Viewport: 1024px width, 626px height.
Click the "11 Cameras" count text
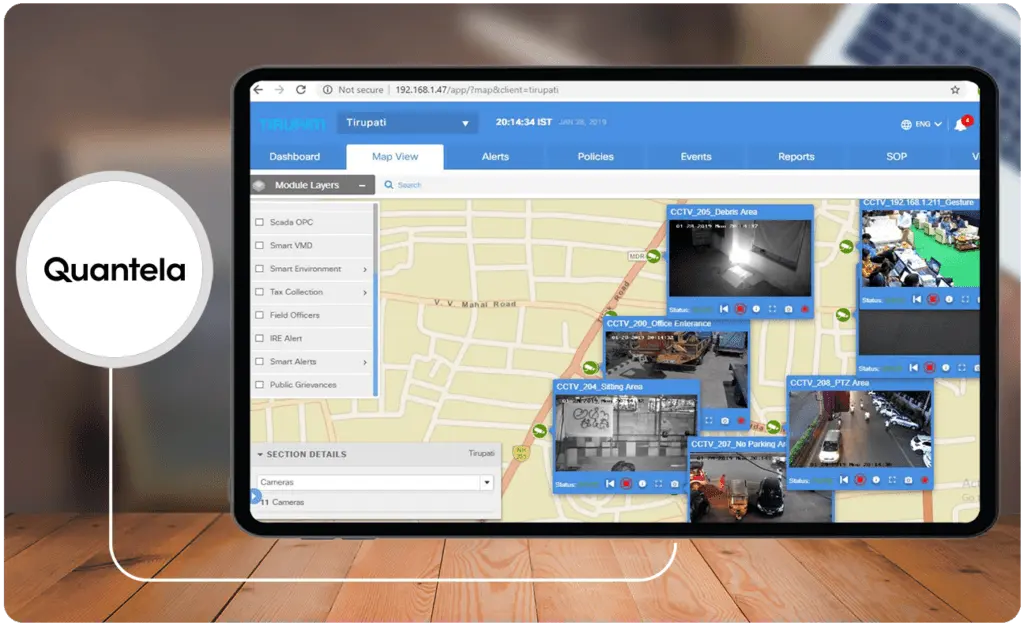282,502
